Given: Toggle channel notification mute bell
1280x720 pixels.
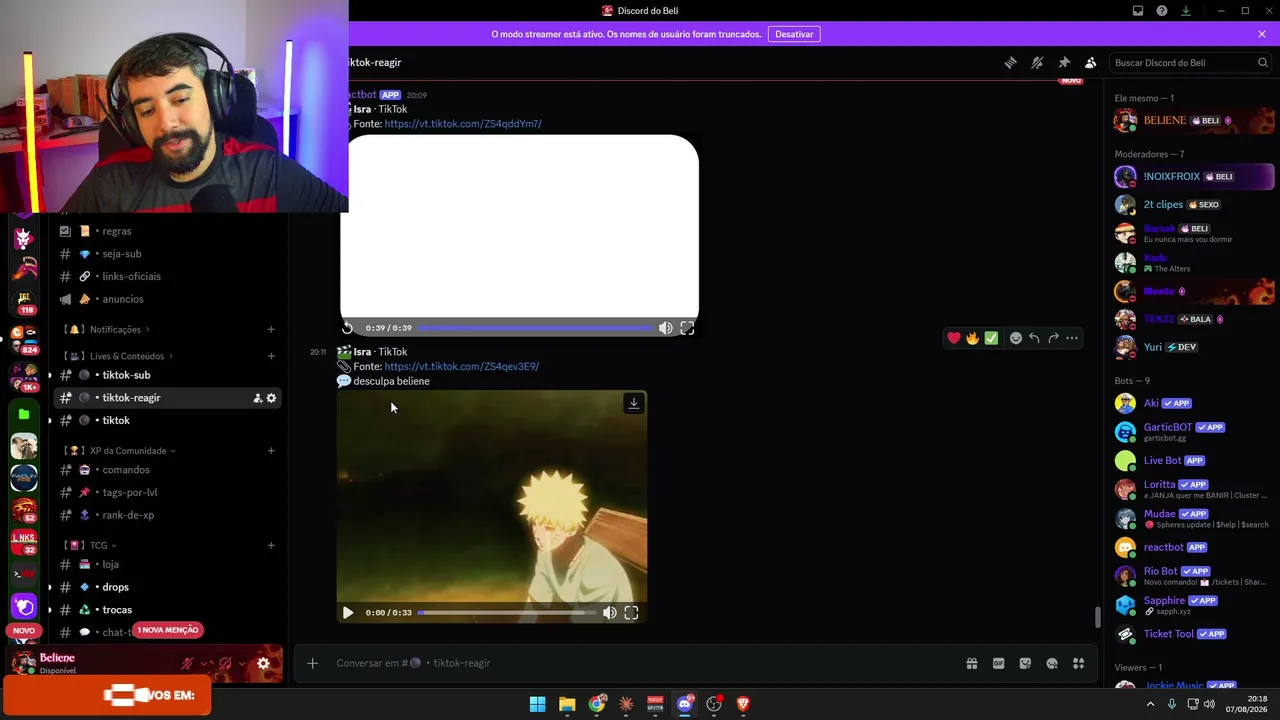Looking at the screenshot, I should 1037,62.
